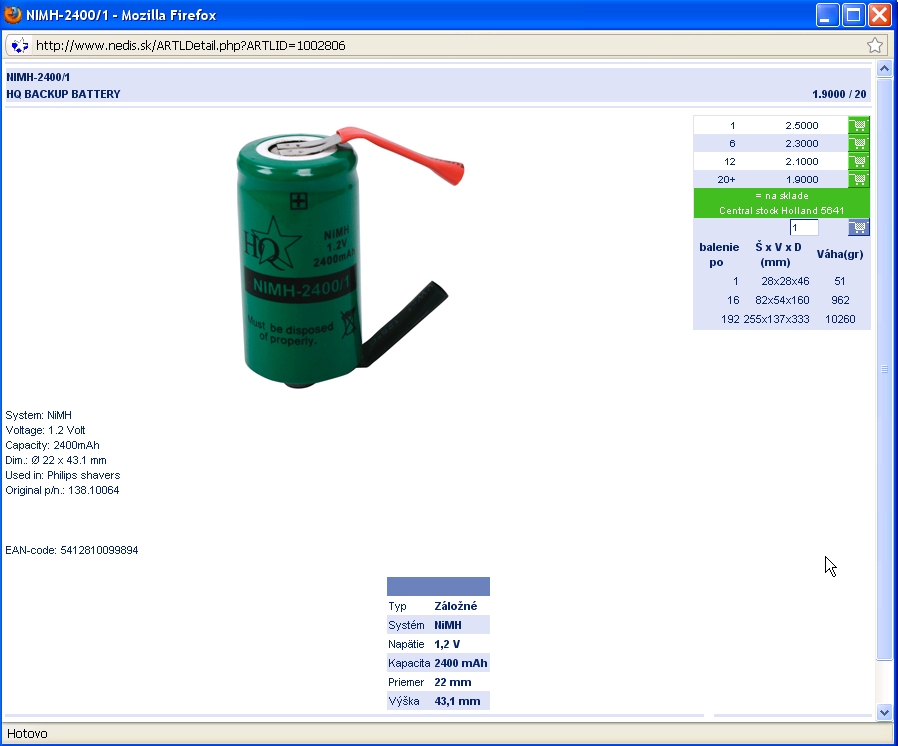Click the vertical scrollbar thumb

884,369
